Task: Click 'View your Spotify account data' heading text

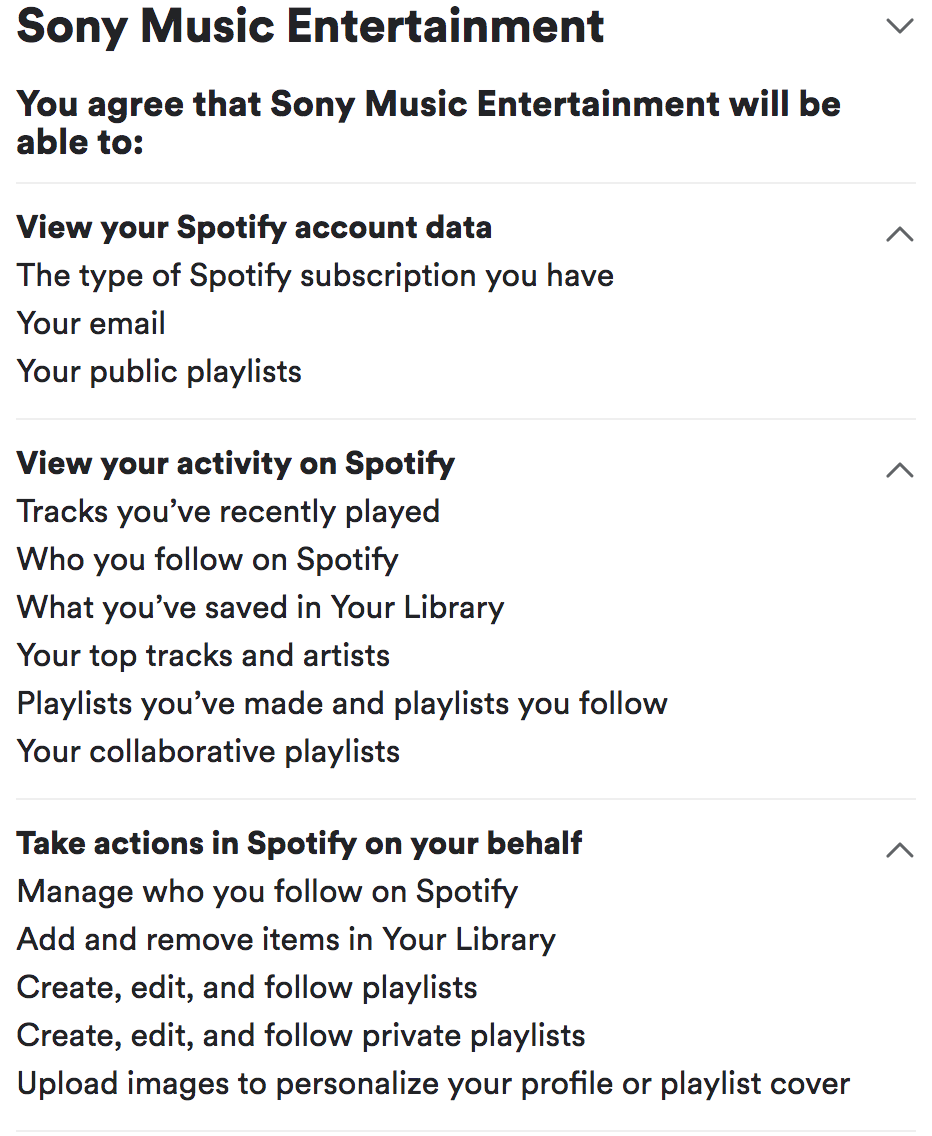Action: click(254, 228)
